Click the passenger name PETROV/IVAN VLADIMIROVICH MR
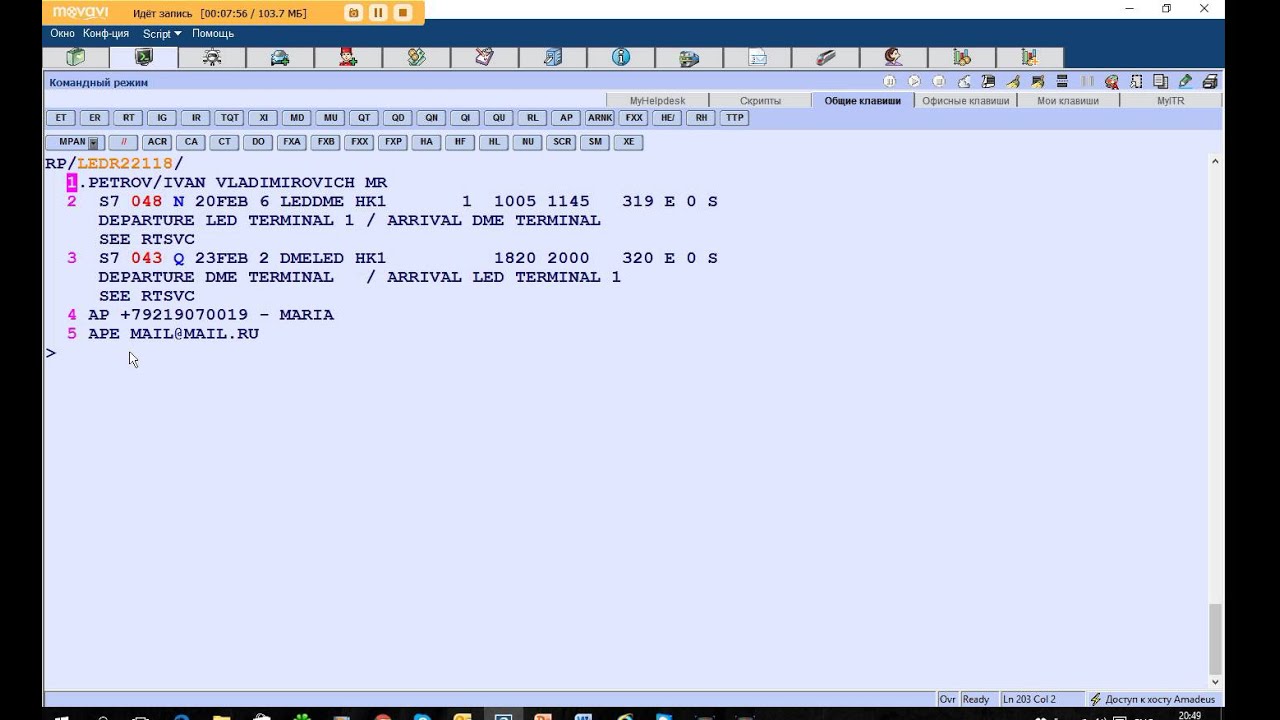 (x=237, y=183)
